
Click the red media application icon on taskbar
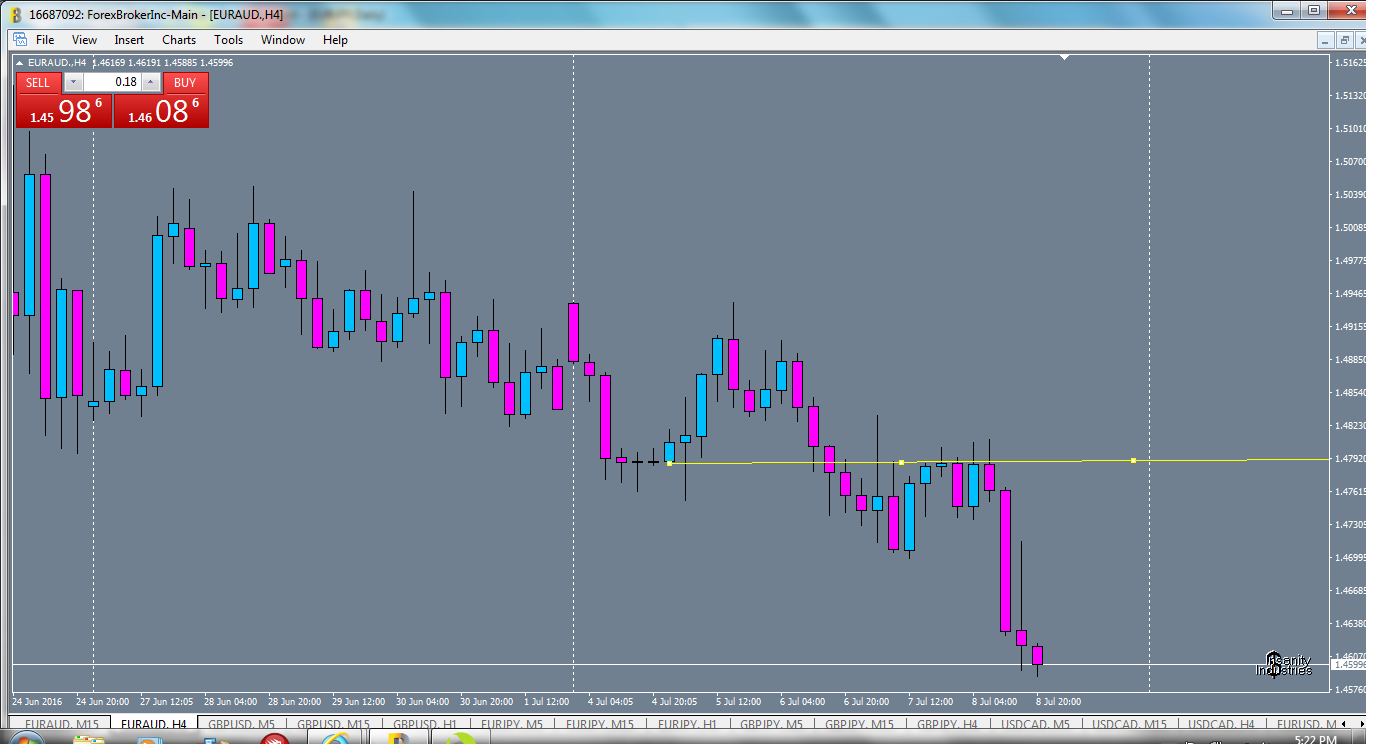coord(275,740)
